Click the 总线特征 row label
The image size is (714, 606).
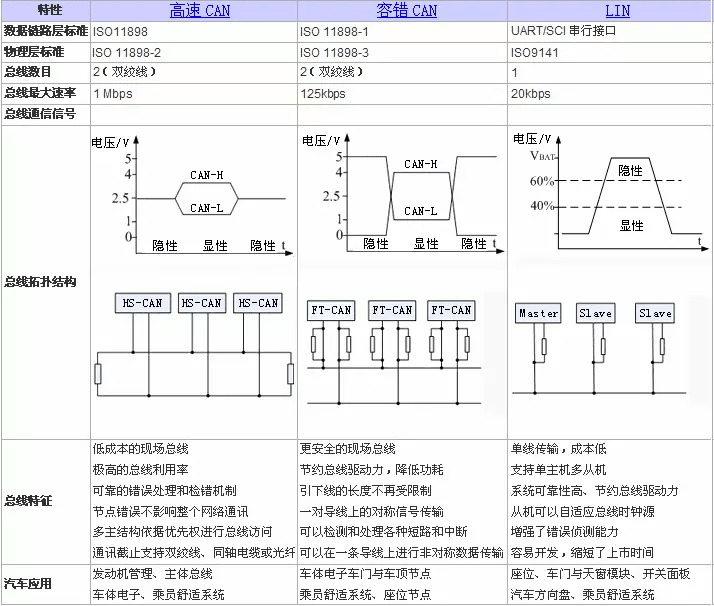tap(28, 501)
